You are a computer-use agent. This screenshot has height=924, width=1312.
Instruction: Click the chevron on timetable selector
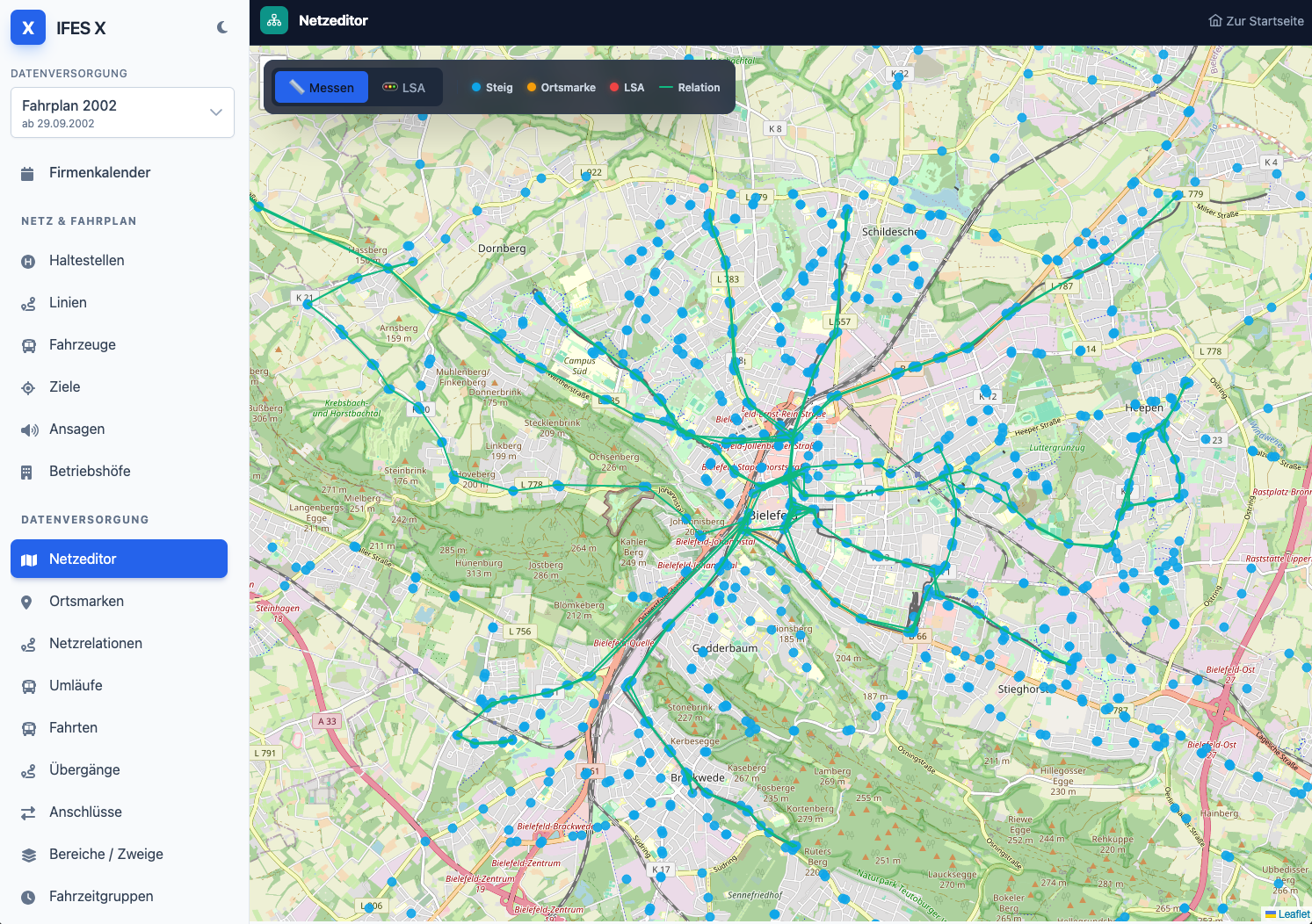(x=216, y=112)
